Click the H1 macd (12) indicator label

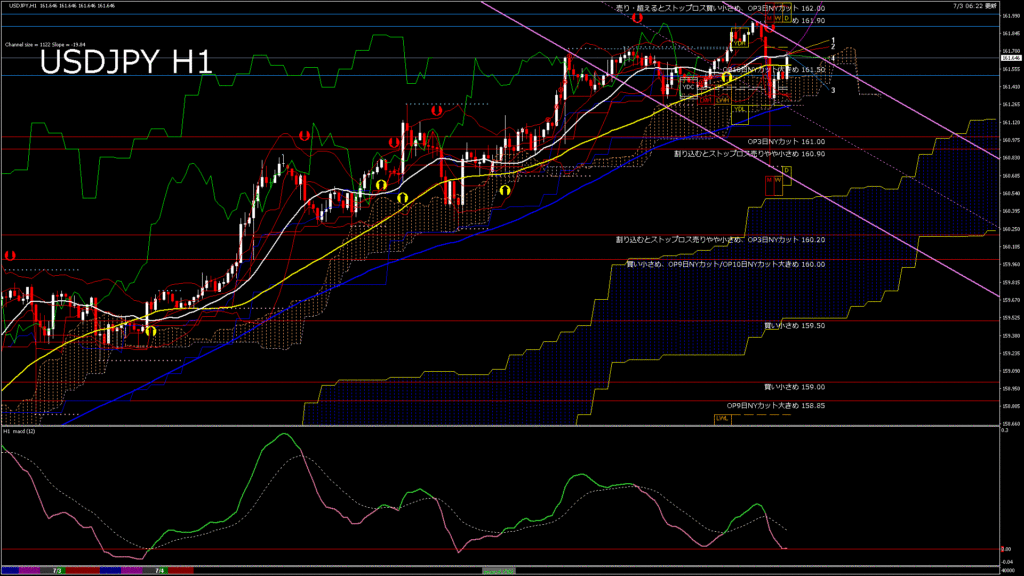point(22,431)
